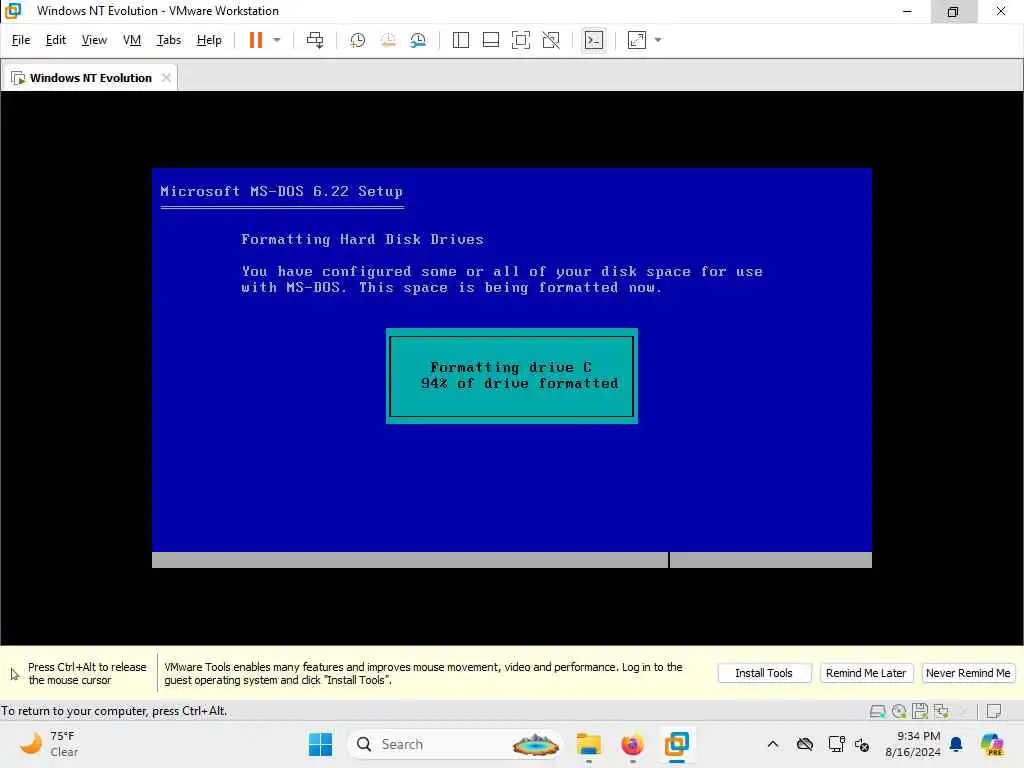Click the 'Formatting drive C' status box
This screenshot has width=1024, height=768.
[x=512, y=376]
